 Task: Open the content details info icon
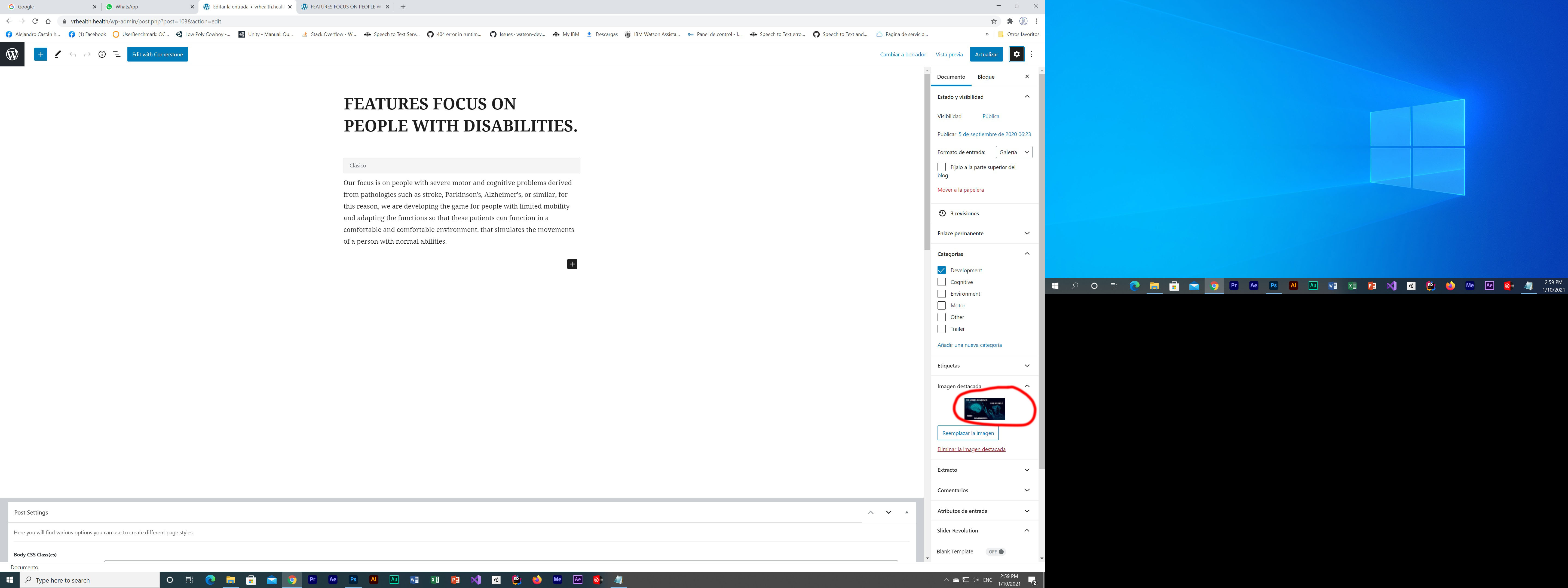click(x=102, y=54)
